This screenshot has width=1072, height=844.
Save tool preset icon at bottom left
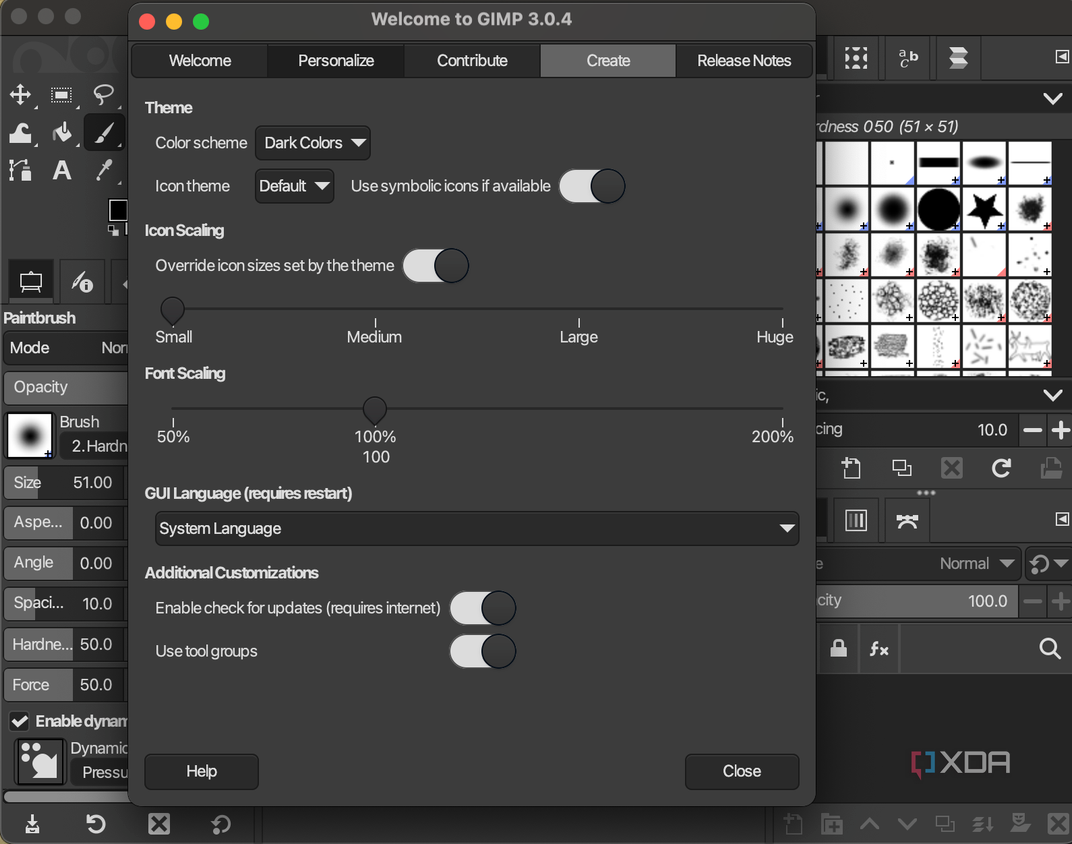click(x=32, y=824)
